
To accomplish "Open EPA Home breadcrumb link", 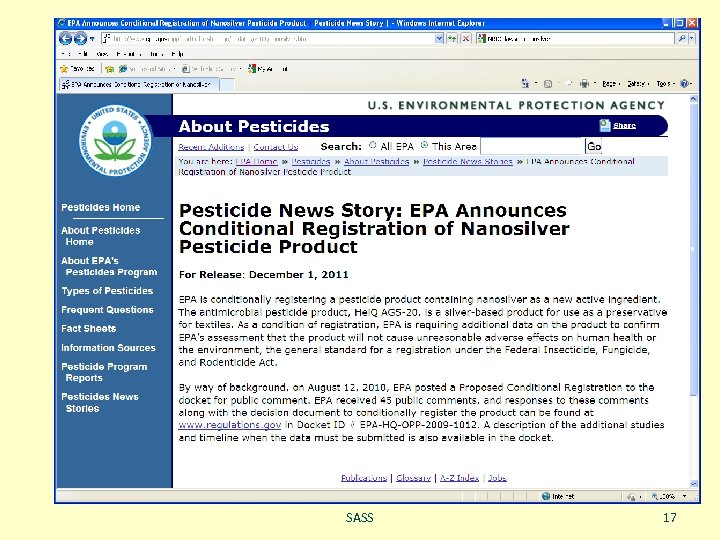I will pos(256,162).
